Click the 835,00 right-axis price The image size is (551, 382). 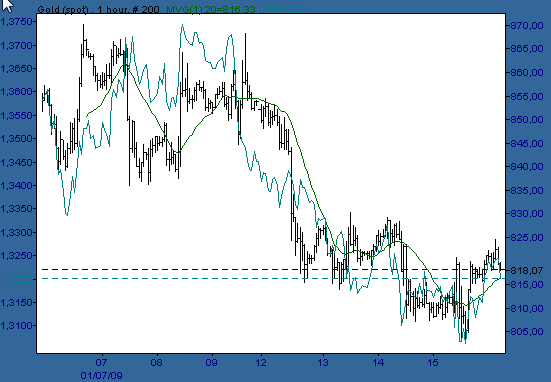click(526, 190)
